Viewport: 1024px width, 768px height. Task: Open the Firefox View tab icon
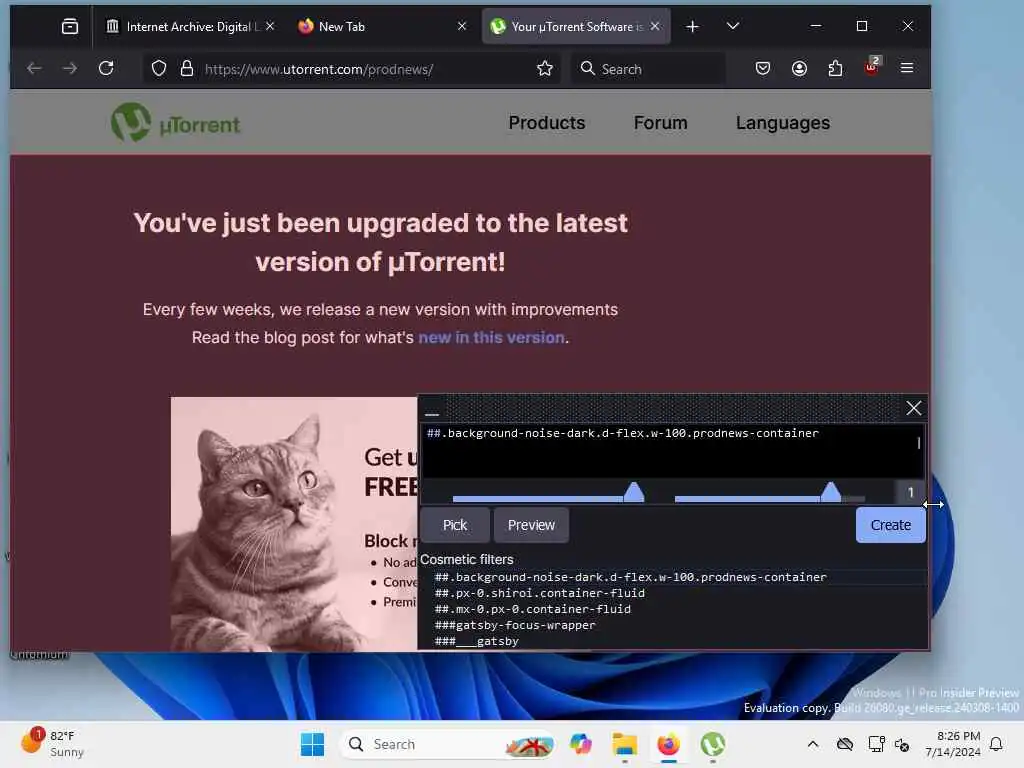(70, 26)
